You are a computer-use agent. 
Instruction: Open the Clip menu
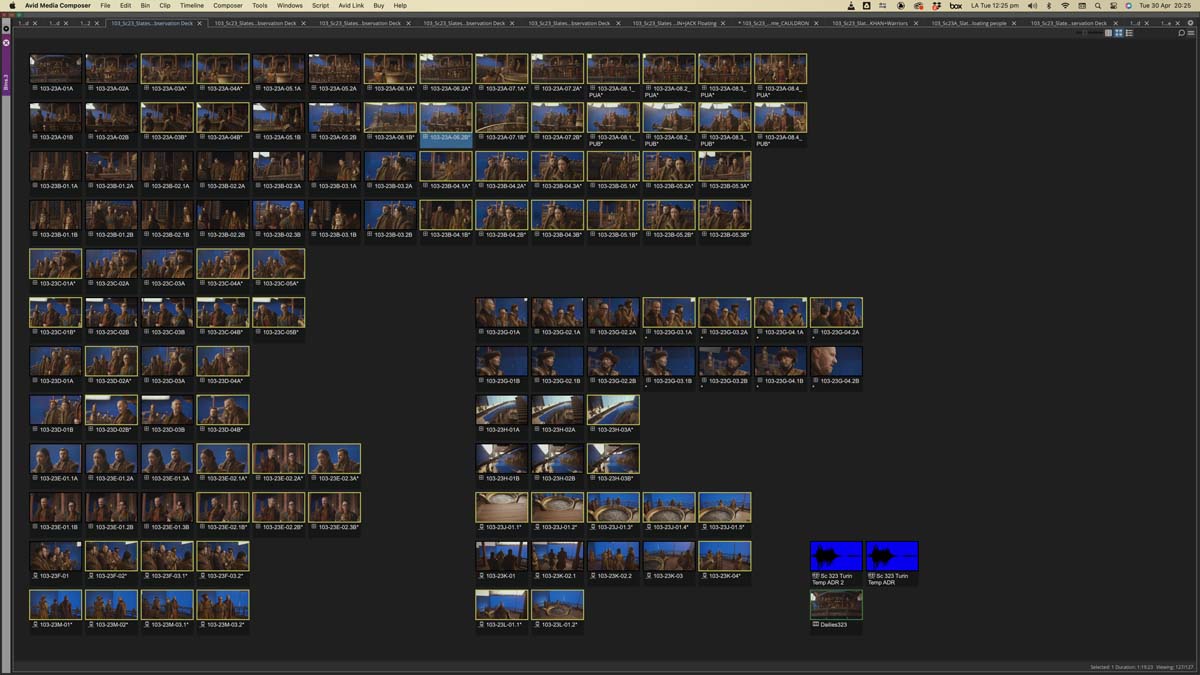[x=165, y=6]
